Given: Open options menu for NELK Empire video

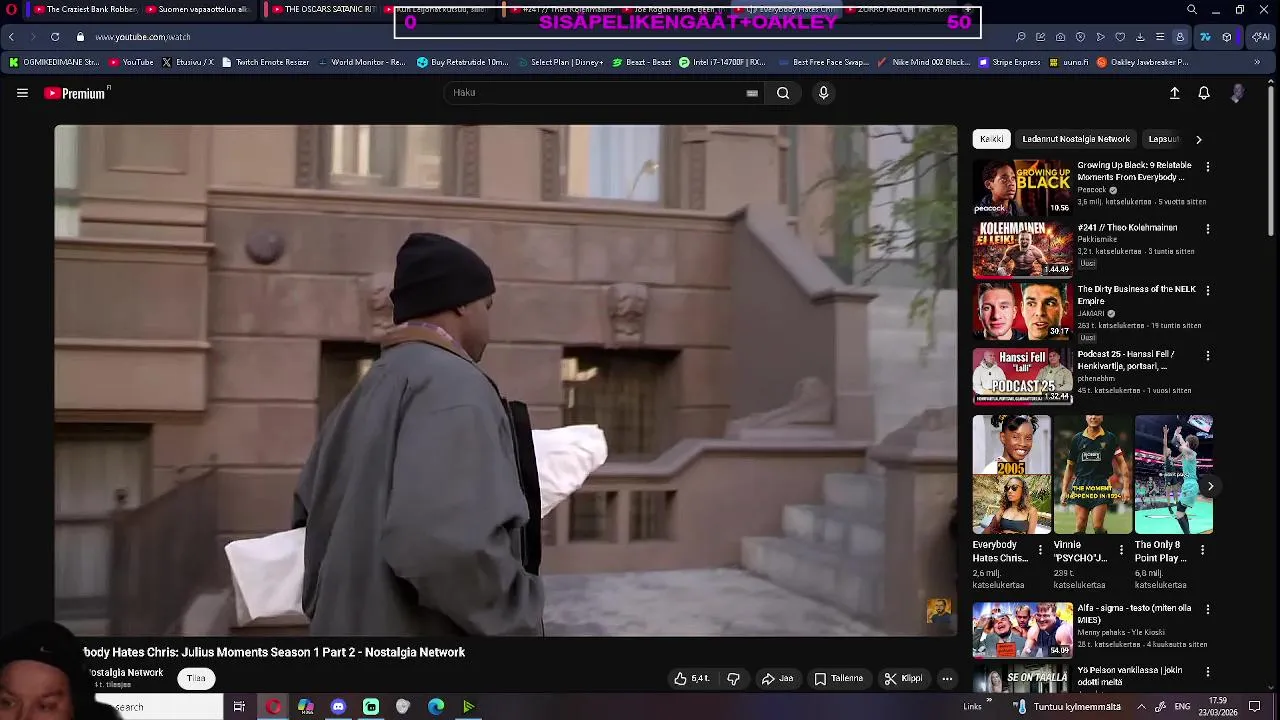Looking at the screenshot, I should (1207, 291).
